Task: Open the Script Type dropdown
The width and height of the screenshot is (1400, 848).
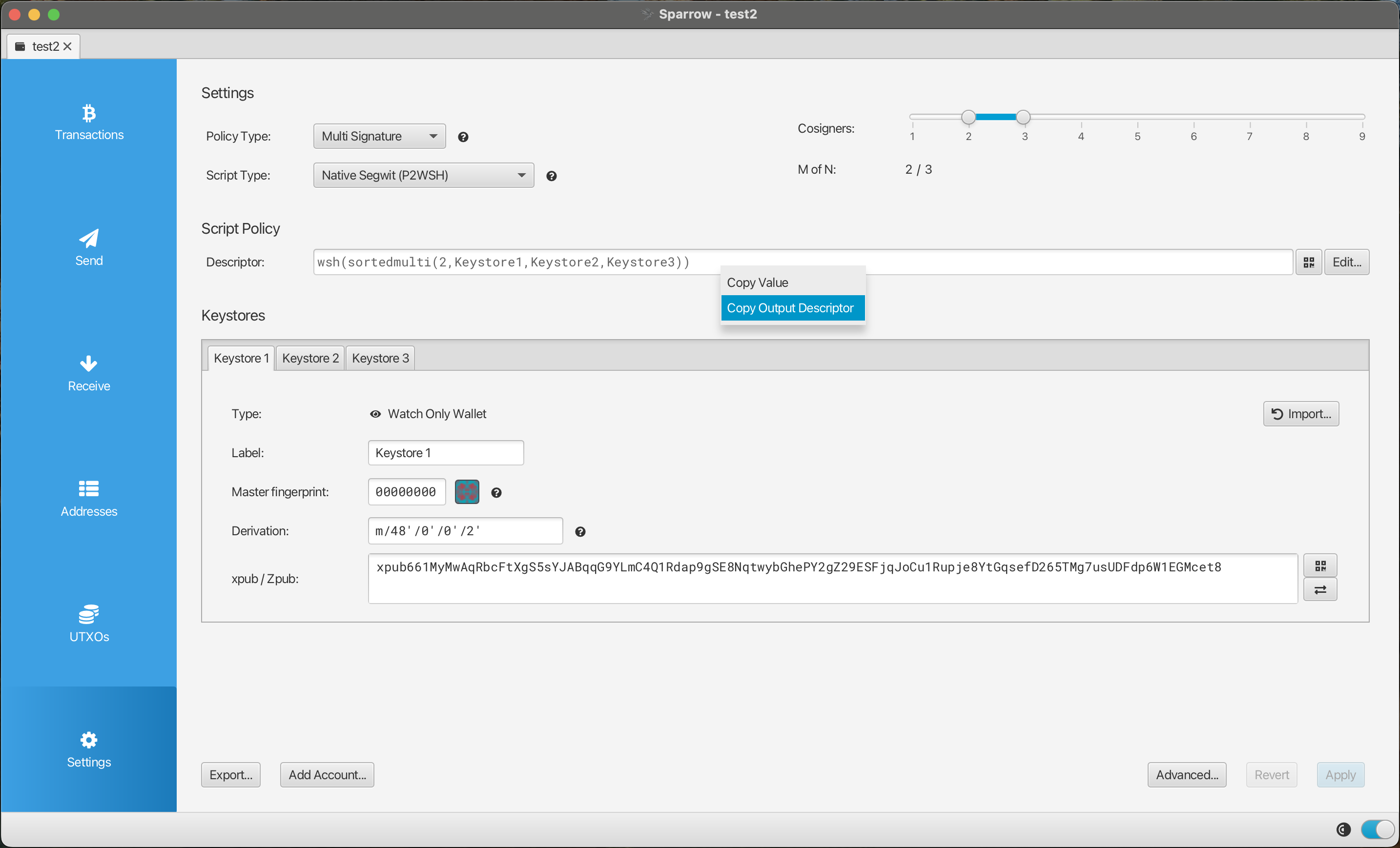Action: (423, 175)
